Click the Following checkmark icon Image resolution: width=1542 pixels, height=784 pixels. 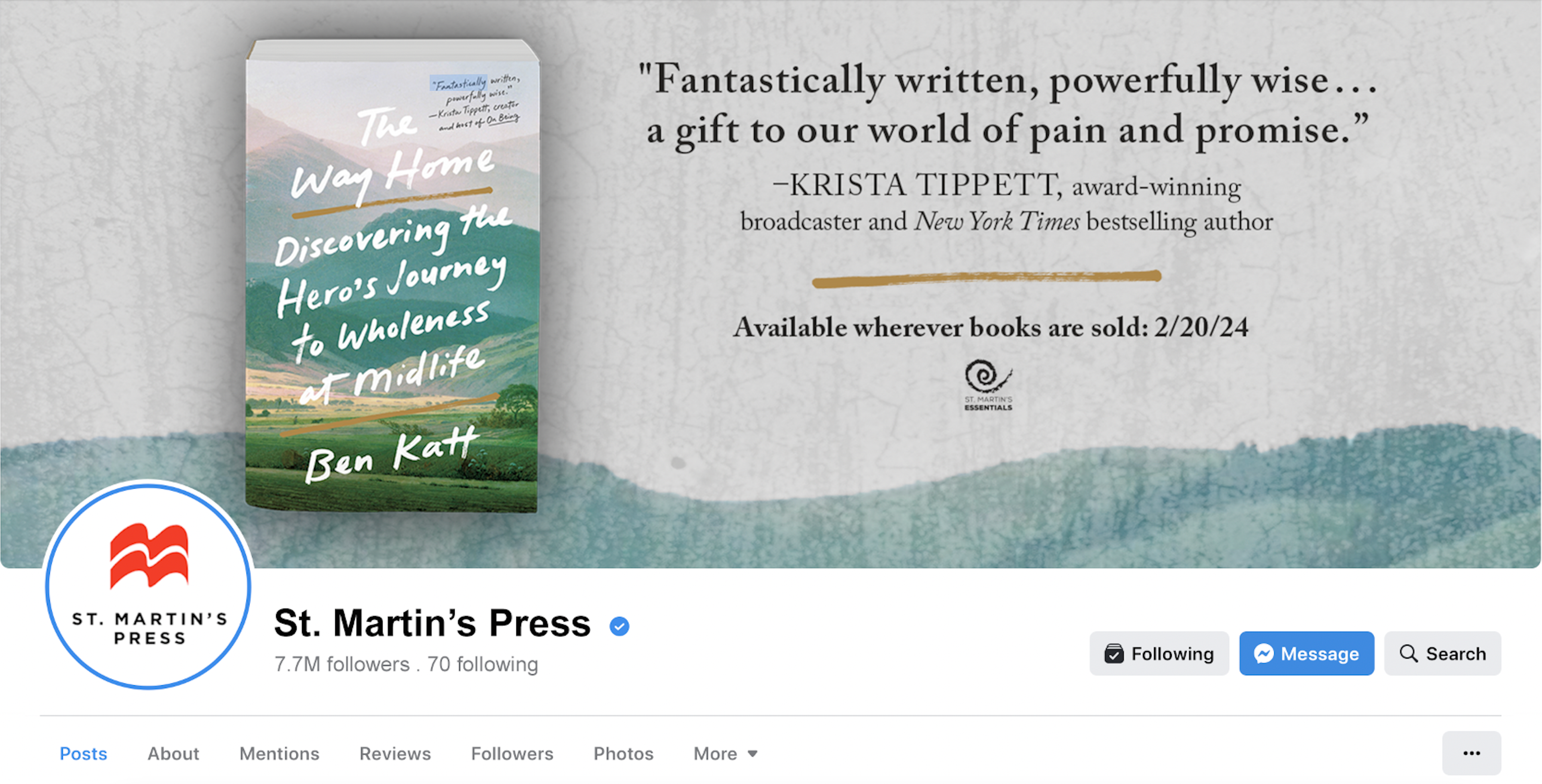pos(1114,654)
